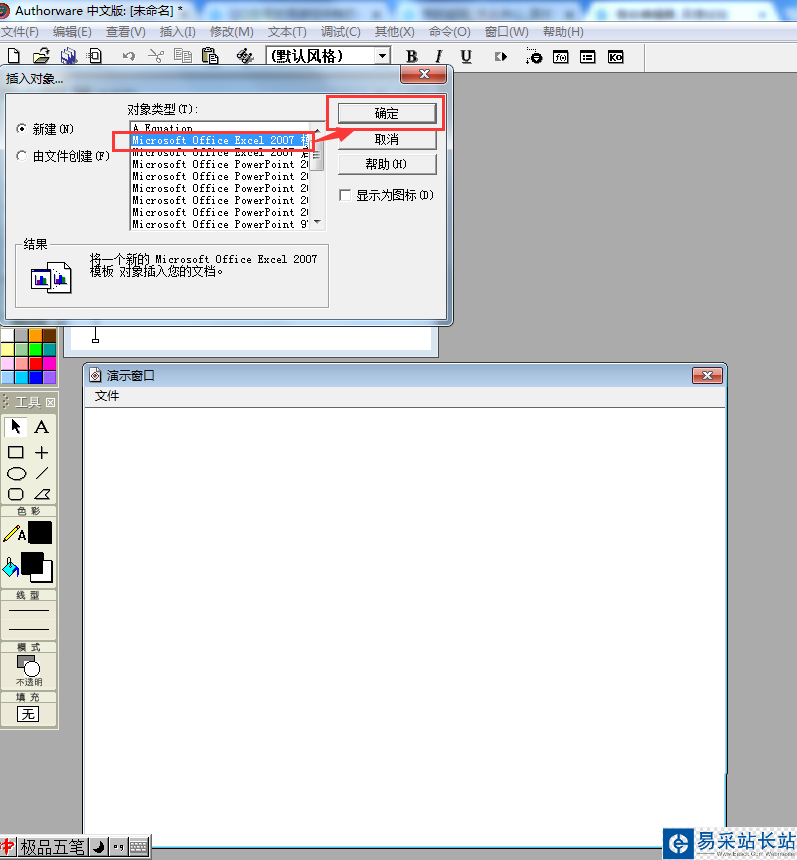Click the Find toolbar icon
The image size is (797, 860).
click(x=245, y=56)
